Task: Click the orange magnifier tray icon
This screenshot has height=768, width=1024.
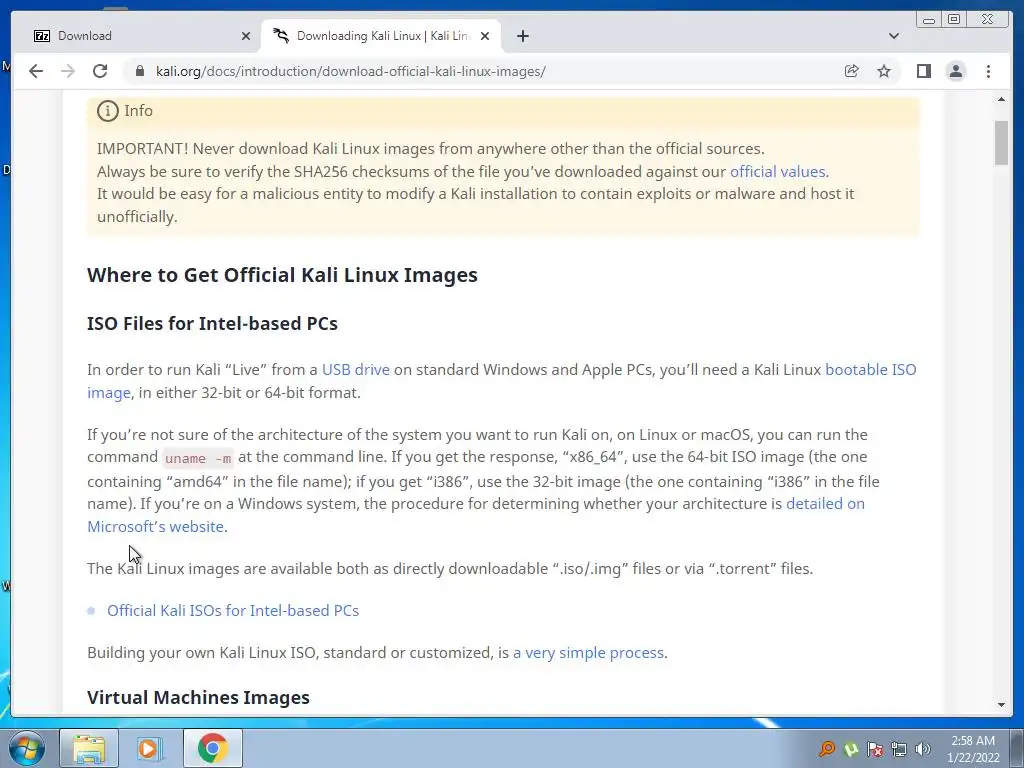Action: 827,749
